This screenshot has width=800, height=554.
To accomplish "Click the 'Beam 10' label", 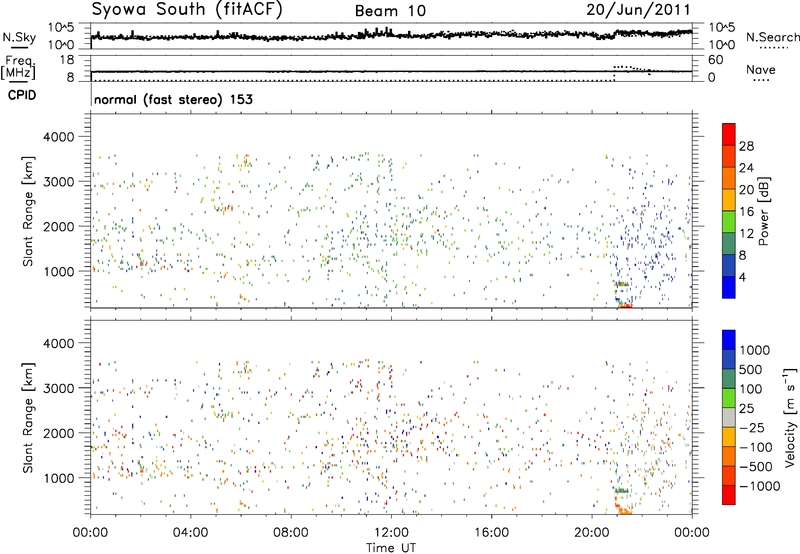I will 390,11.
